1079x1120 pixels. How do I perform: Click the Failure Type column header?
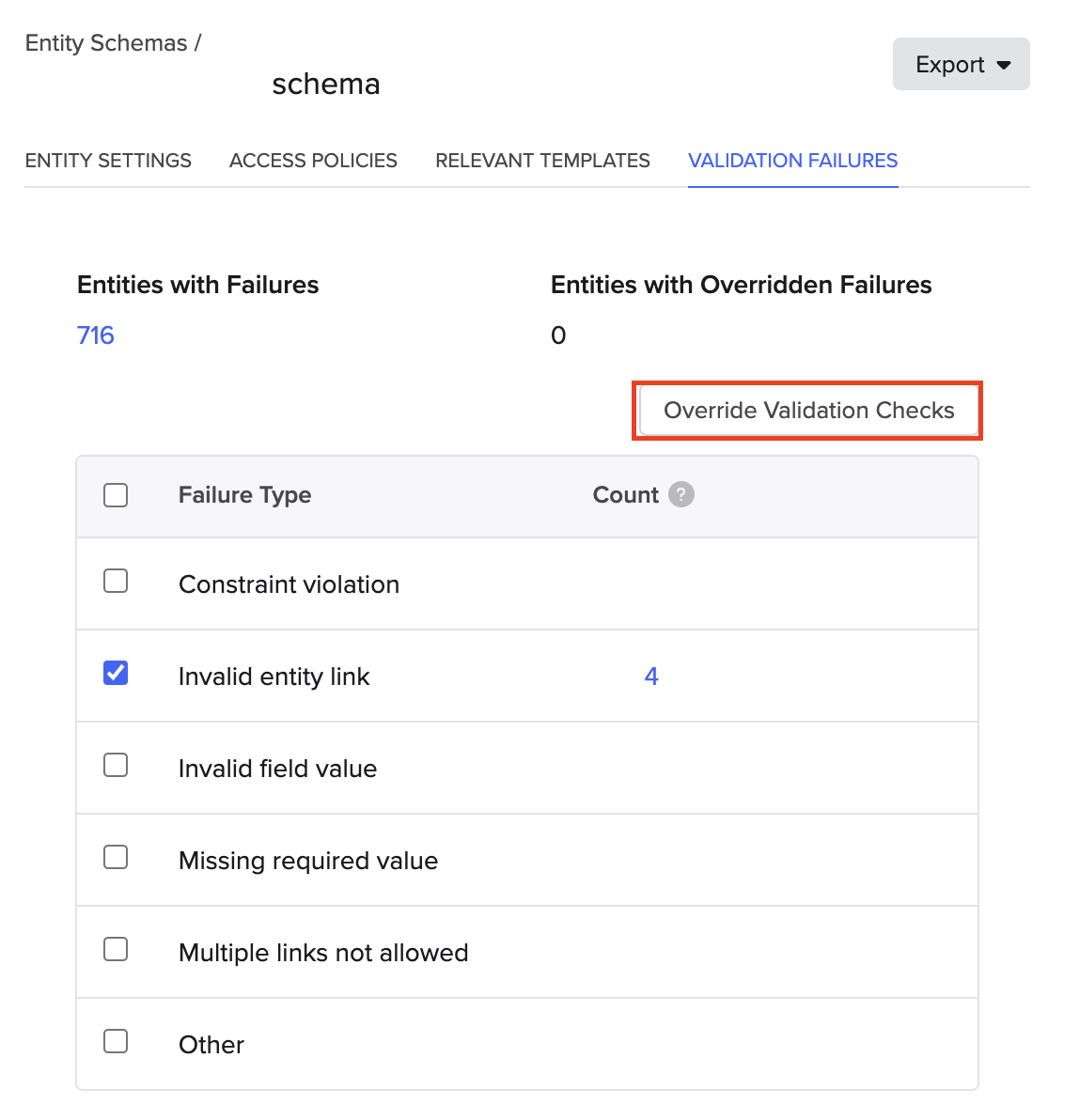pos(244,495)
